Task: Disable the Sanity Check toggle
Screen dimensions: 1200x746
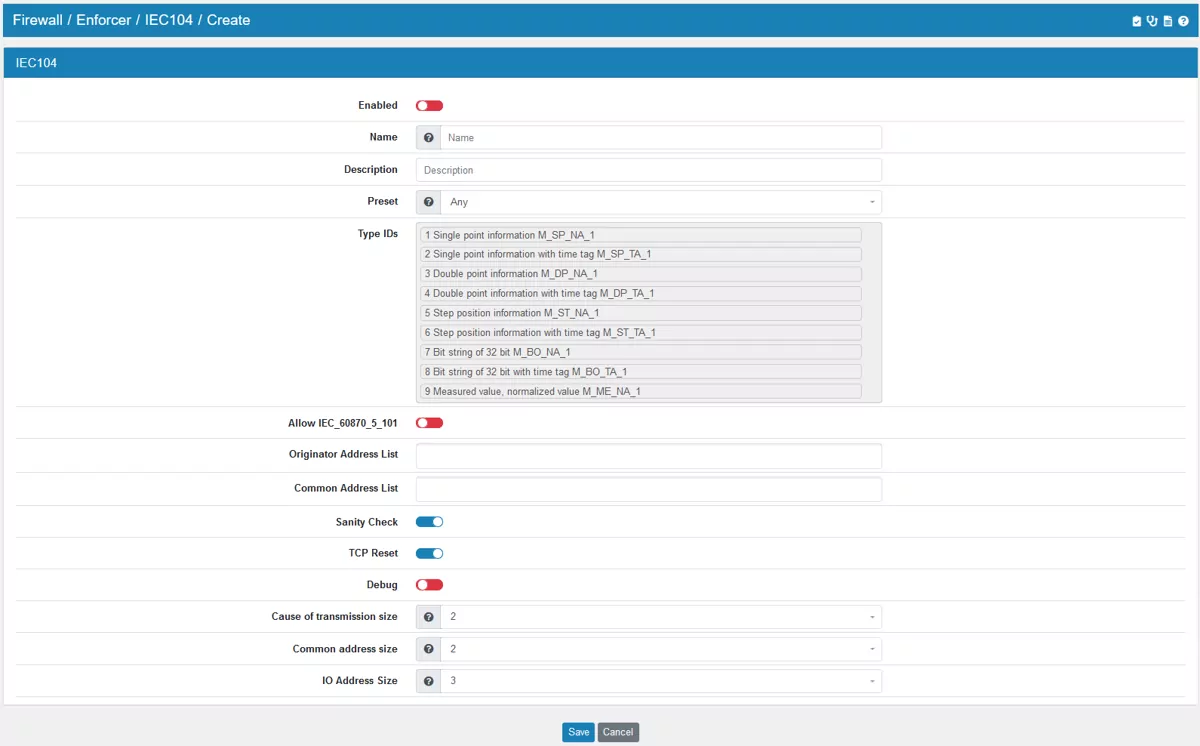Action: [429, 522]
